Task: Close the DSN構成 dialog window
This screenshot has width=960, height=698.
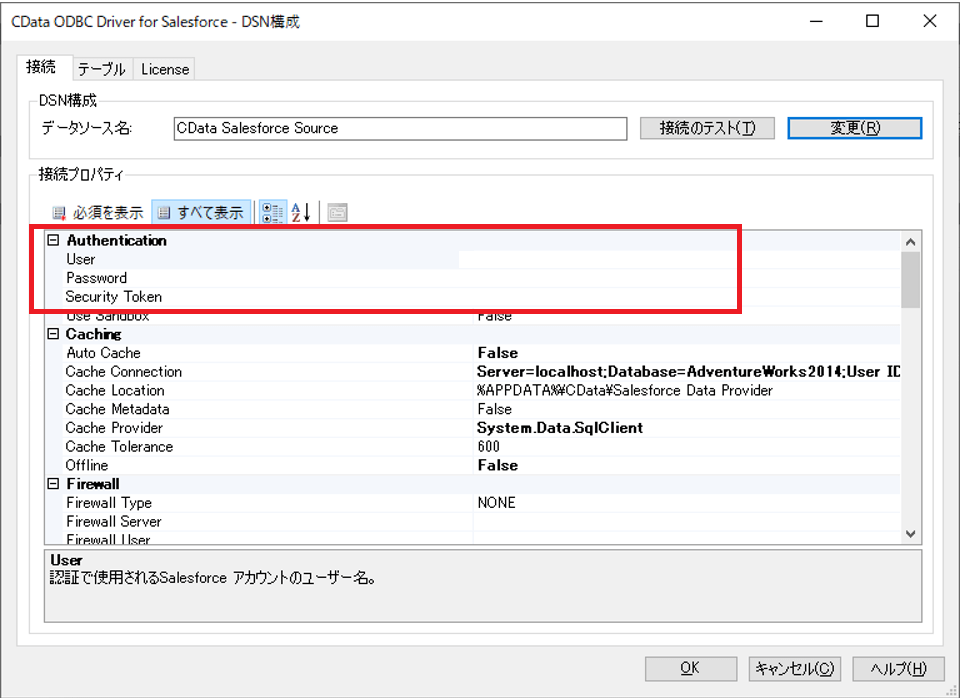Action: pos(929,21)
